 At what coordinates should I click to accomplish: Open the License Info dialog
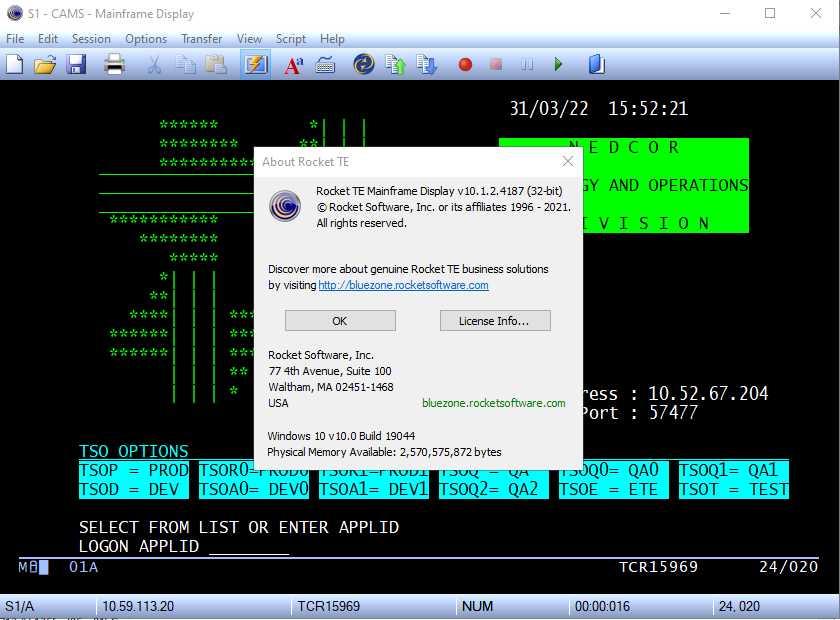[495, 320]
